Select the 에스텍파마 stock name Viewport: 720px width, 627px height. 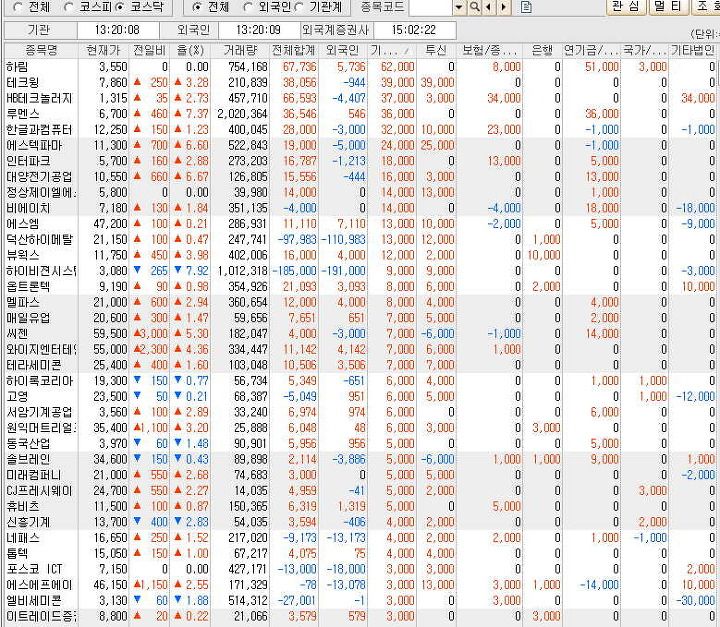34,146
